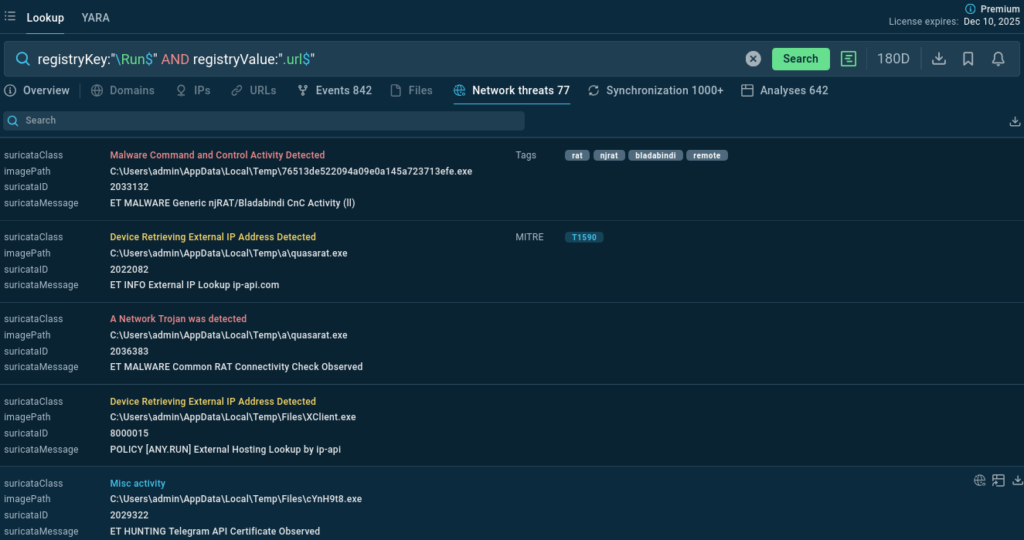Export the network threats list via download icon
Image resolution: width=1024 pixels, height=540 pixels.
[x=1016, y=121]
